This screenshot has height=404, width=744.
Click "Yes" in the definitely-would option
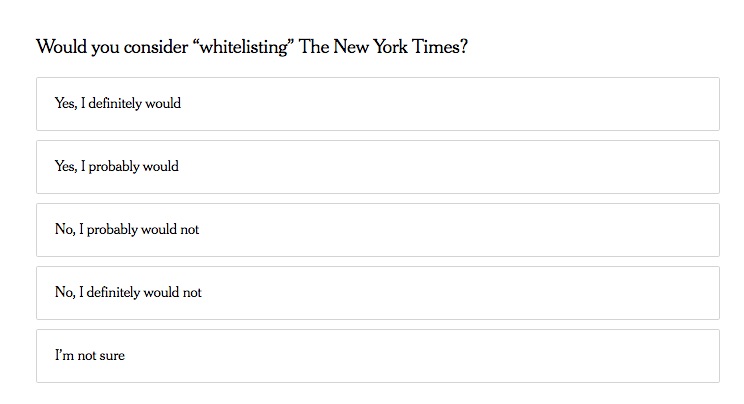[65, 103]
